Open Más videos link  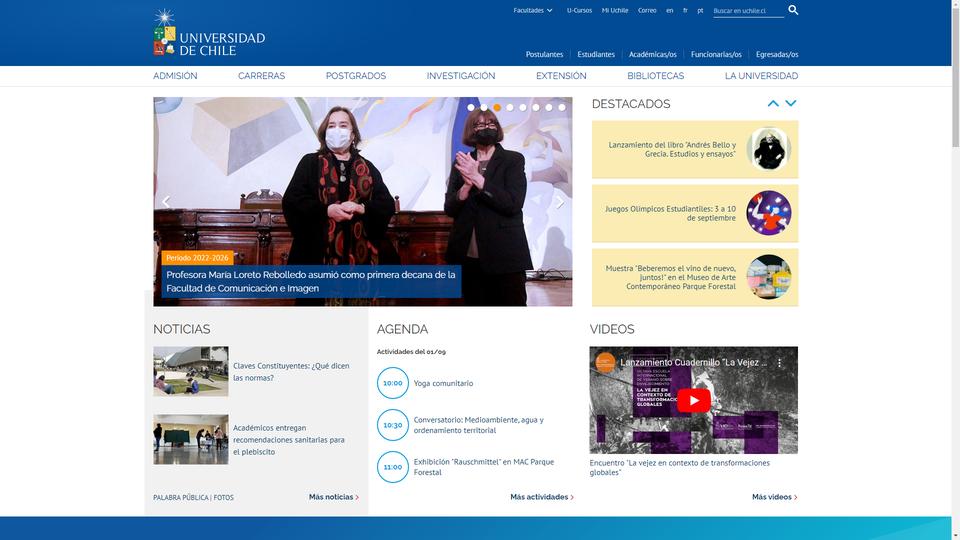tap(774, 497)
